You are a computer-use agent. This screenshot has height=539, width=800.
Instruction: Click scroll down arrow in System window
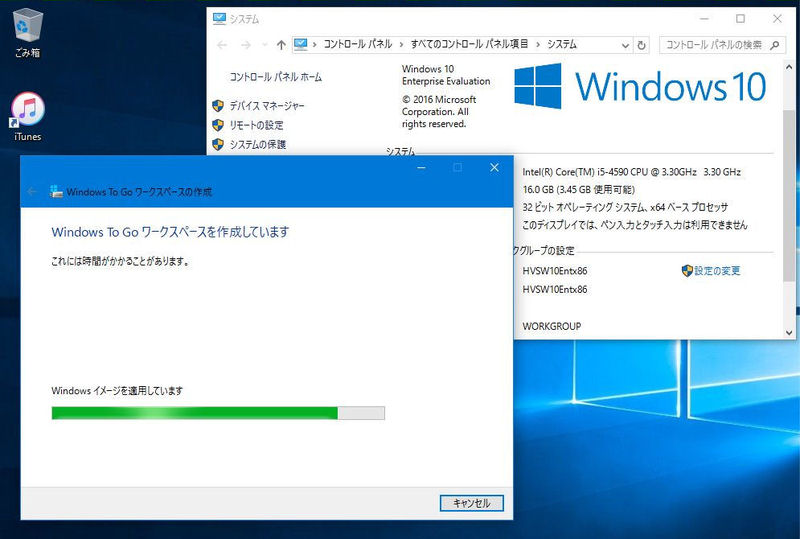(789, 332)
